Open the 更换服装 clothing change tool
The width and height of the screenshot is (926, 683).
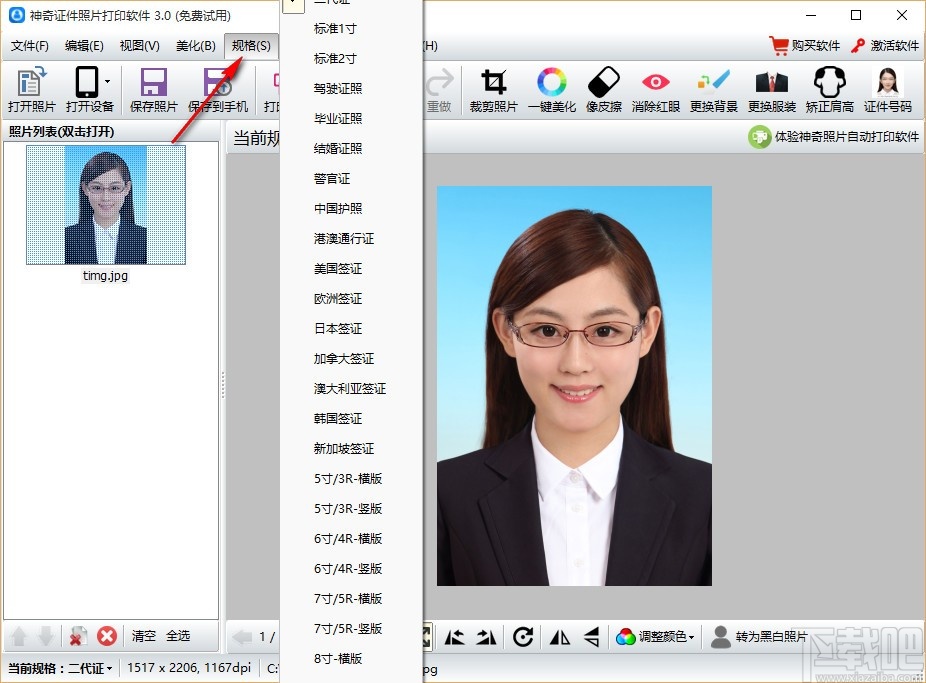(x=772, y=89)
